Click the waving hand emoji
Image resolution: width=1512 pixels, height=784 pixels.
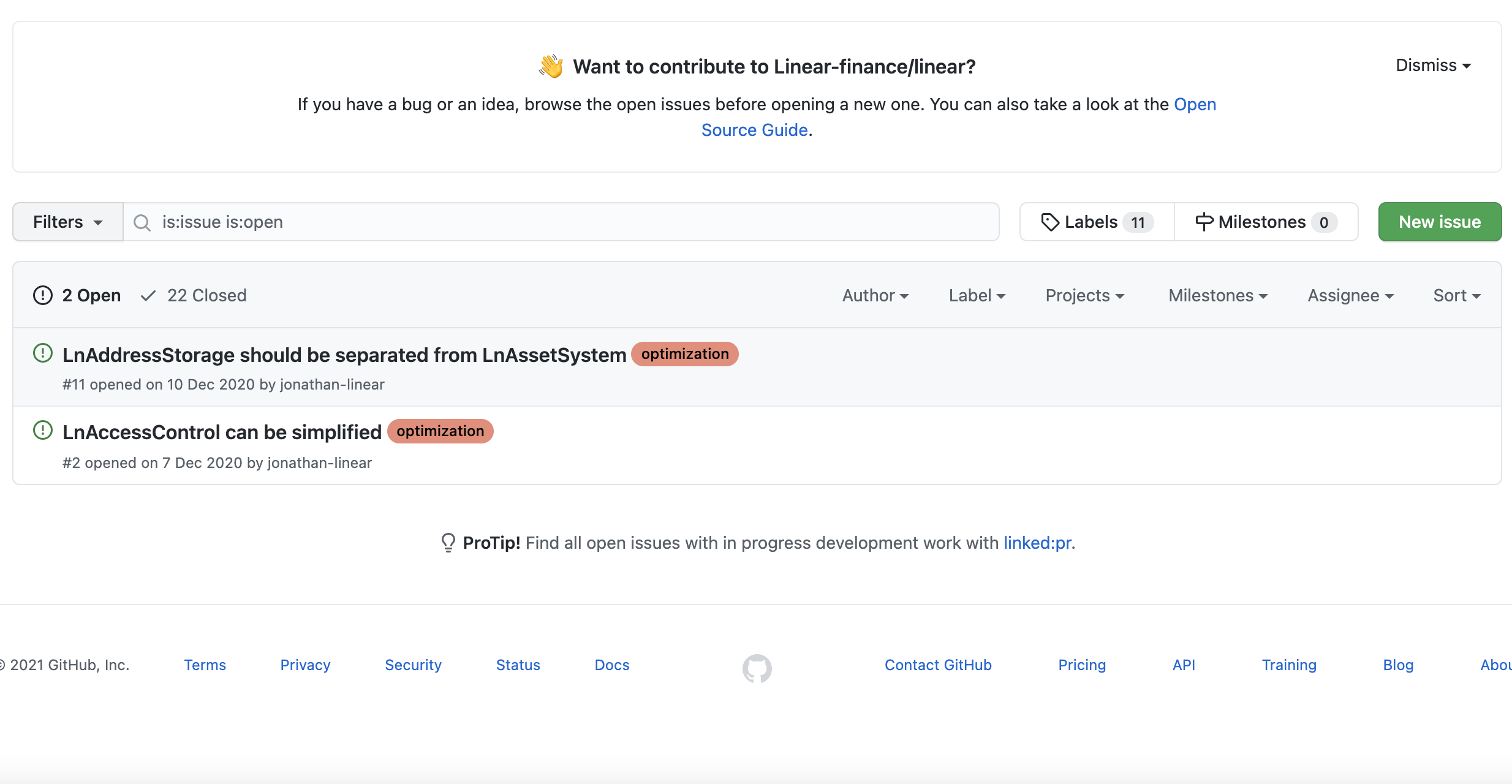pyautogui.click(x=551, y=66)
